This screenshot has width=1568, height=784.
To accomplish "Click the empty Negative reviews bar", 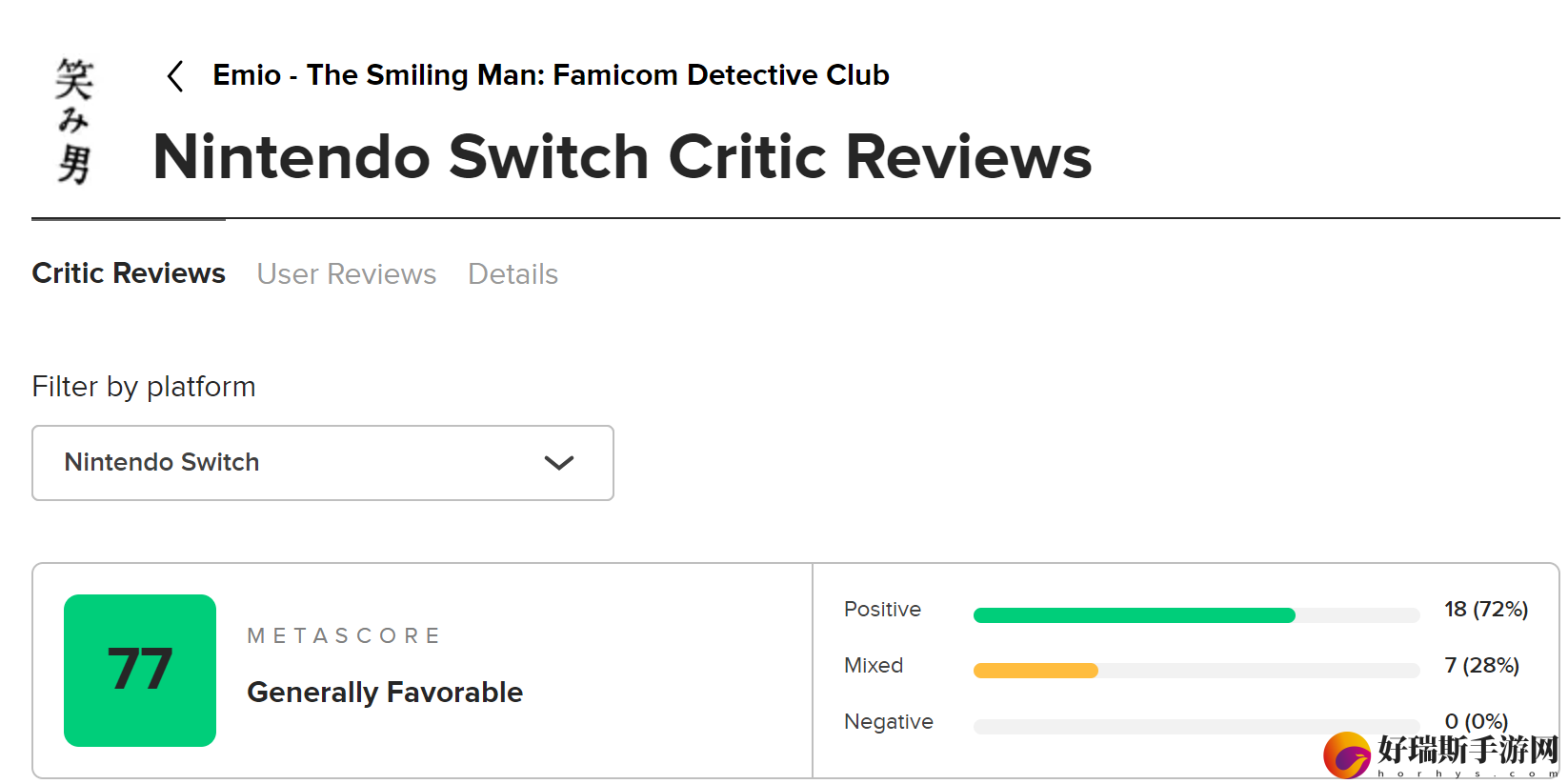I will [x=1196, y=727].
